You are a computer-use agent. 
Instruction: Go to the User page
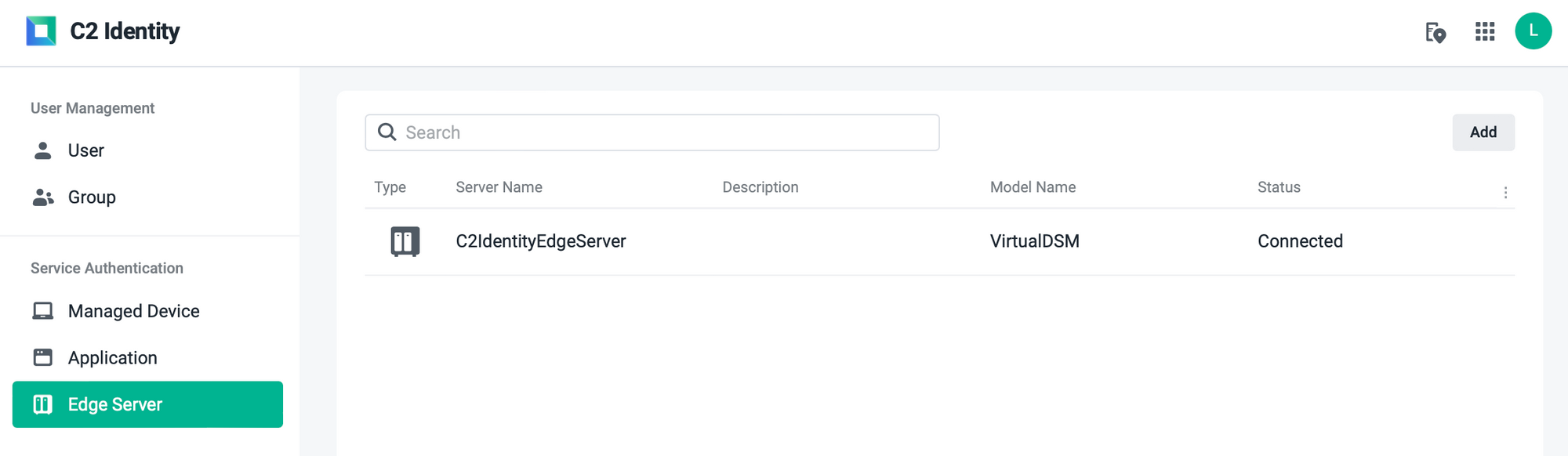coord(85,150)
